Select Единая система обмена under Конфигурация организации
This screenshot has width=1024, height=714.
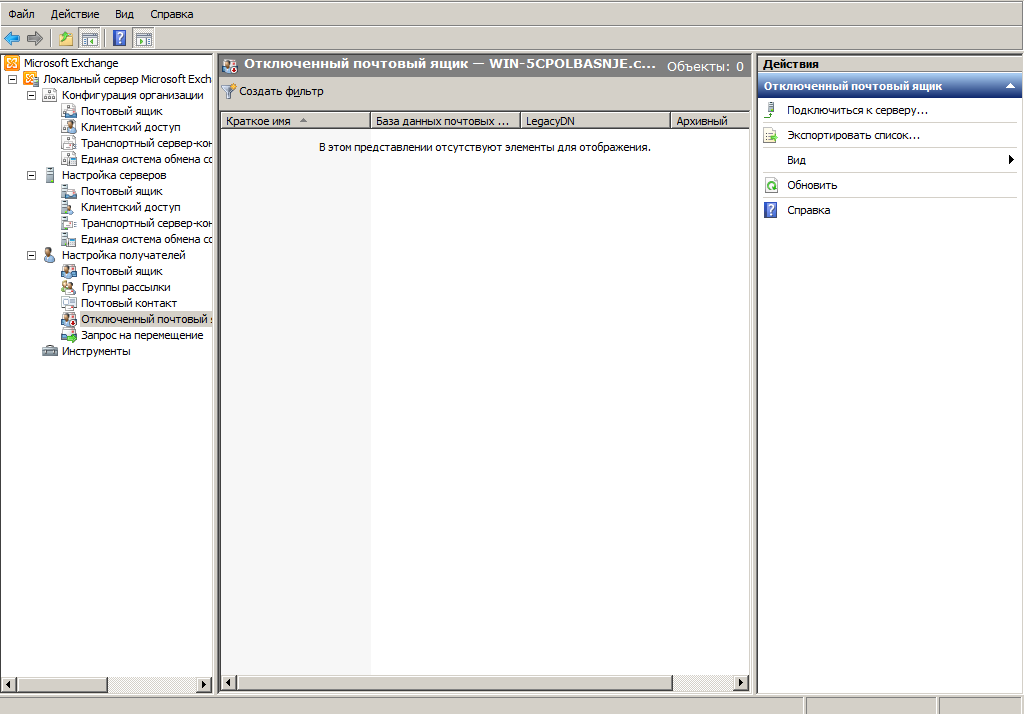tap(146, 159)
